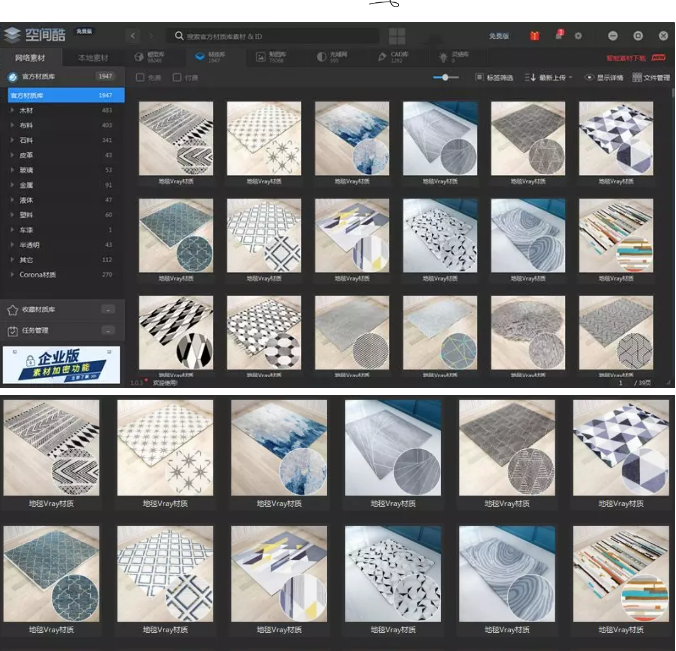676x651 pixels.
Task: Click the 官方材质库 round blue icon
Action: 13,77
